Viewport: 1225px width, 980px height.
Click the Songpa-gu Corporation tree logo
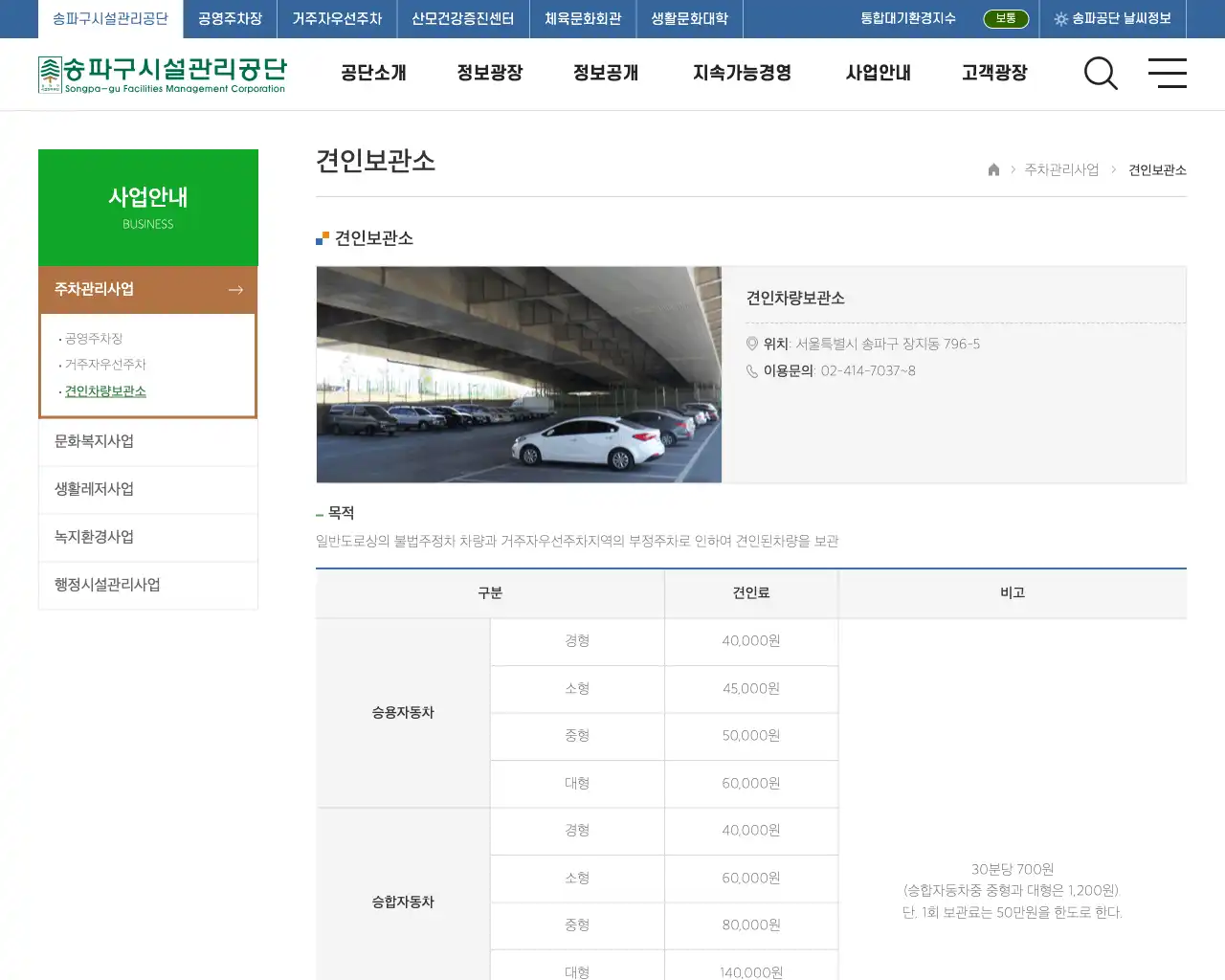click(50, 71)
